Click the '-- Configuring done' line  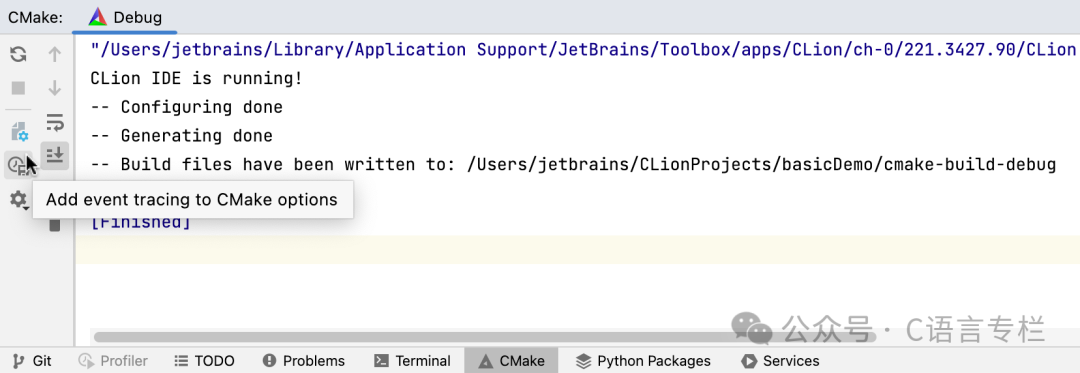[x=186, y=107]
